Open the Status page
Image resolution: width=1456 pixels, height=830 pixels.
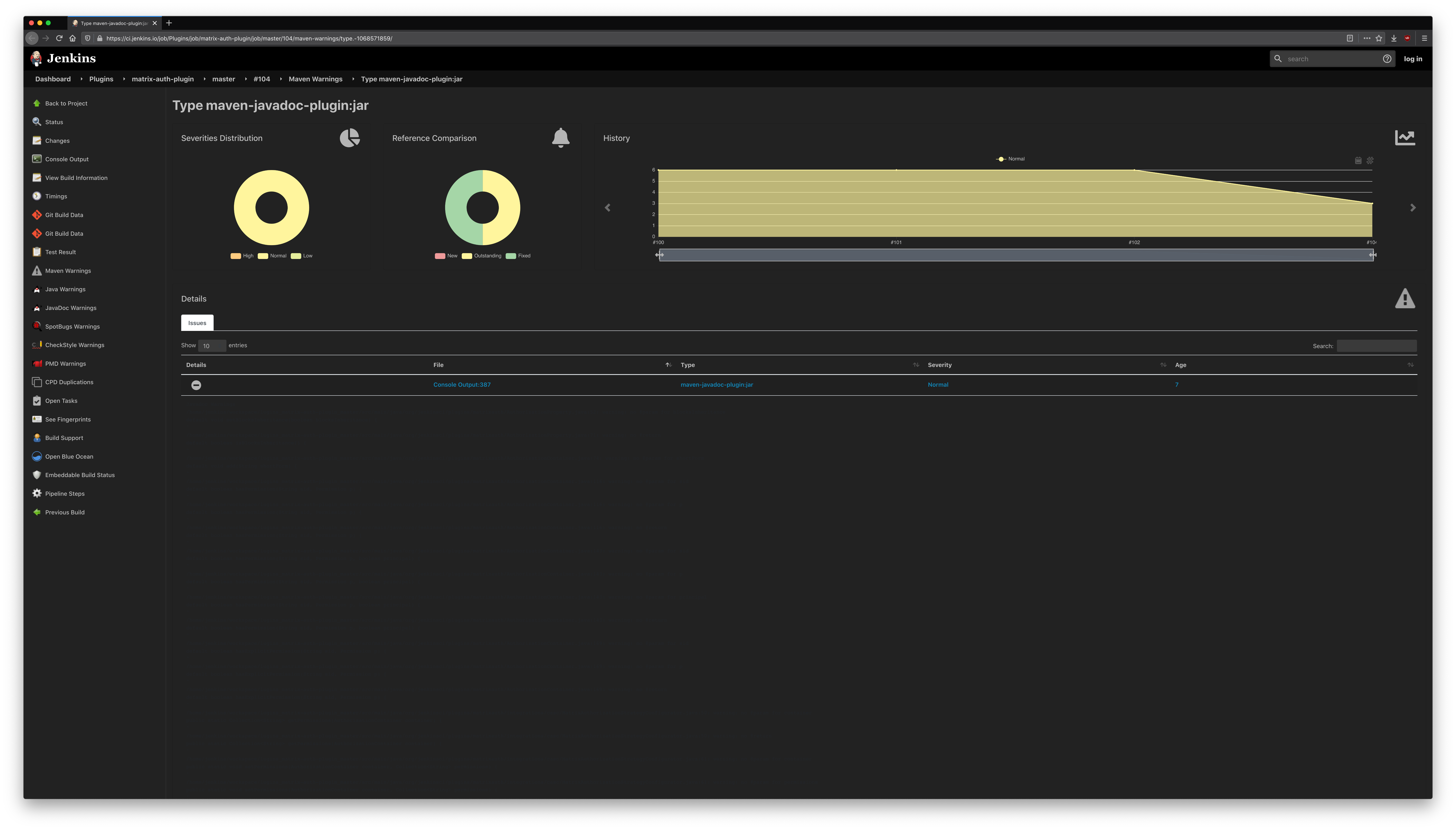54,122
